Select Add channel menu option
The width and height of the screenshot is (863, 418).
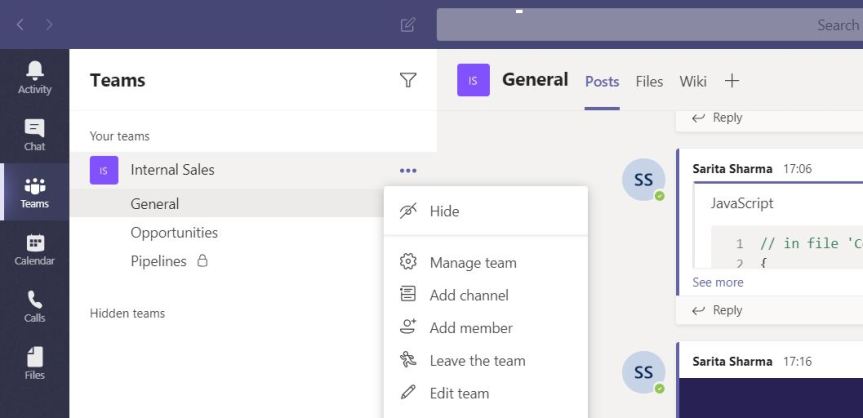coord(468,295)
